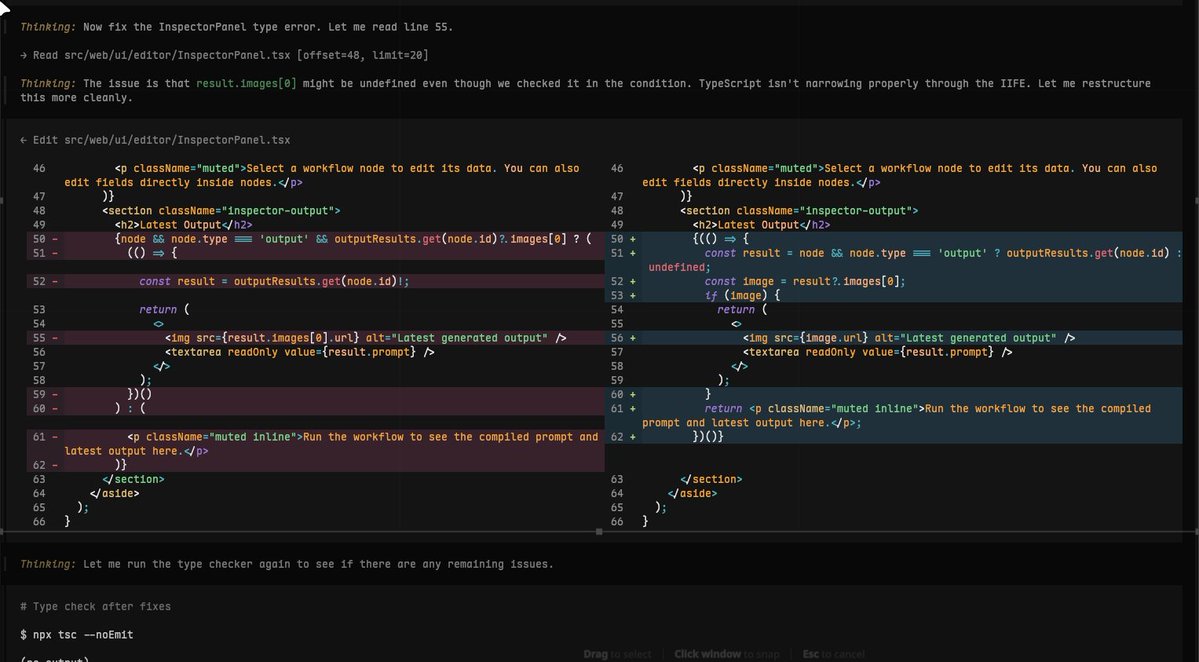Select removed line 55 img src result.images[0].url

coord(316,338)
